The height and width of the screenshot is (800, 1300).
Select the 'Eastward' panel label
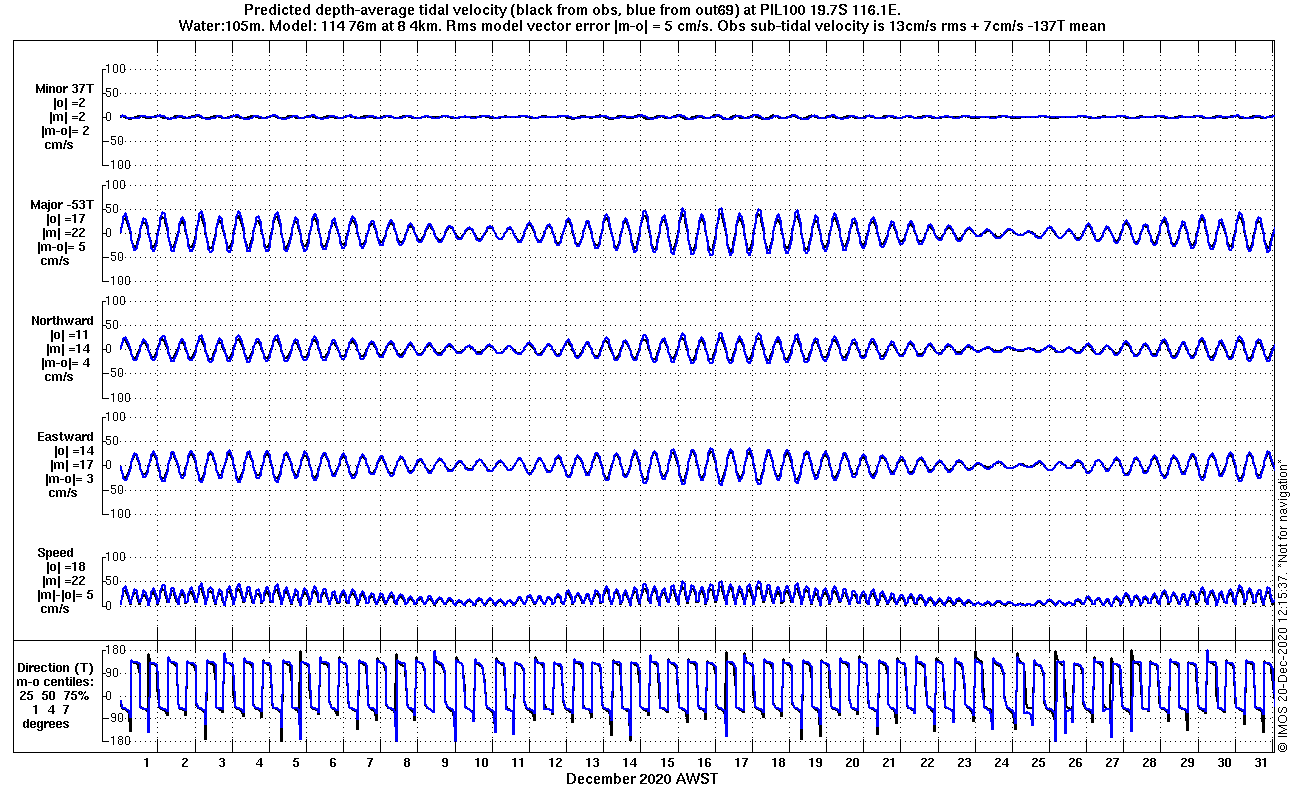click(65, 437)
